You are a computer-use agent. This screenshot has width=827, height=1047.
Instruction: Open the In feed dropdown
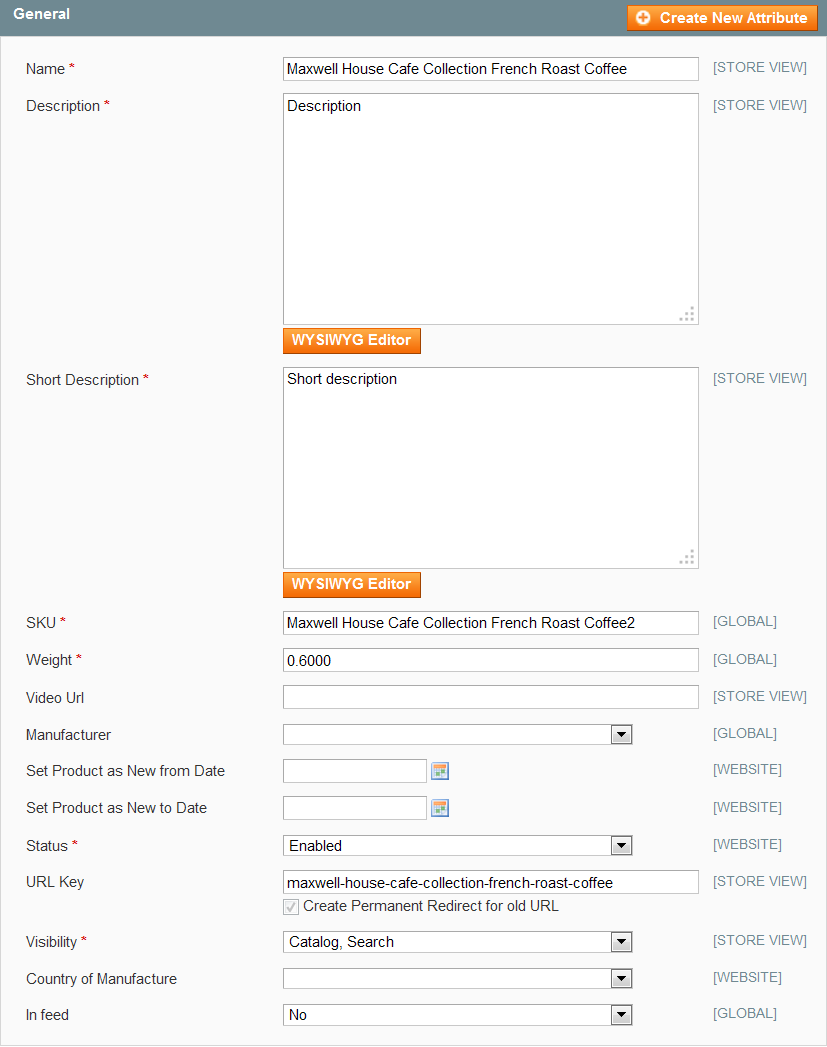coord(457,1015)
